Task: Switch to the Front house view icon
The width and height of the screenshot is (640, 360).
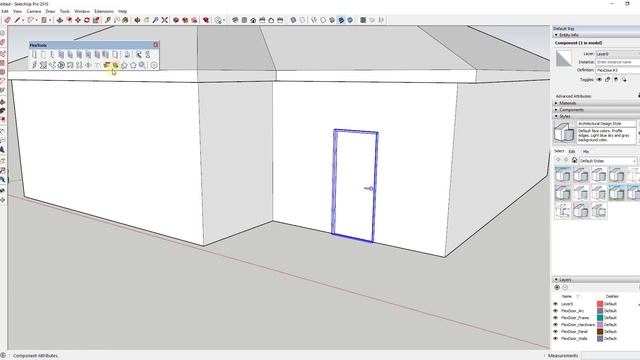Action: point(253,20)
